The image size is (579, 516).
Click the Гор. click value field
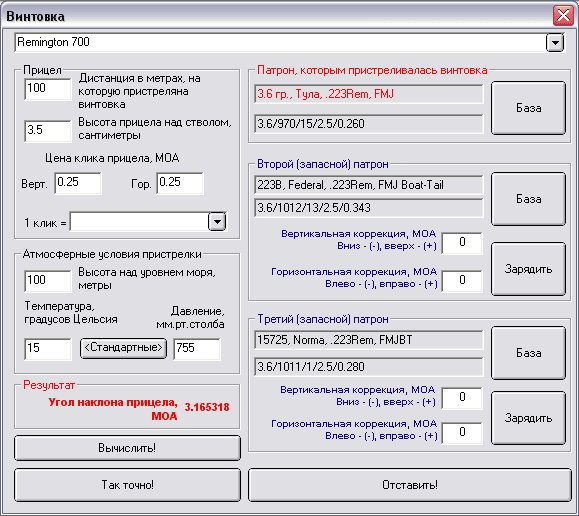[180, 183]
